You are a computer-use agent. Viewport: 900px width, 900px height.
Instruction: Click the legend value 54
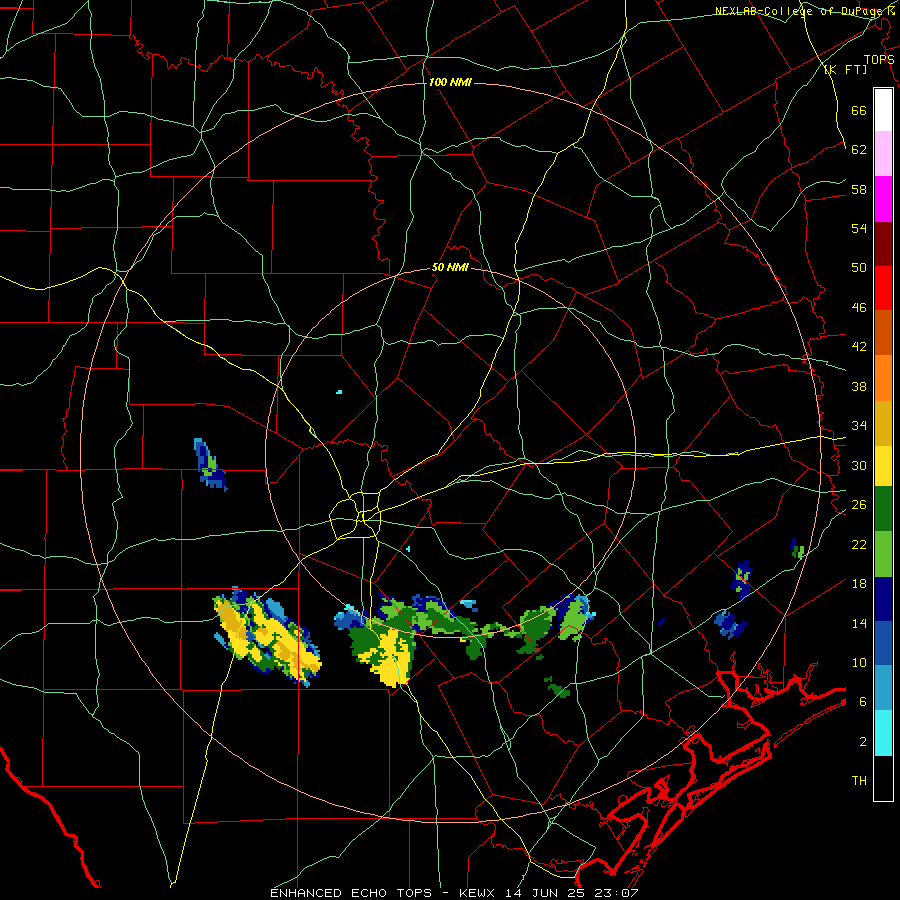[859, 228]
